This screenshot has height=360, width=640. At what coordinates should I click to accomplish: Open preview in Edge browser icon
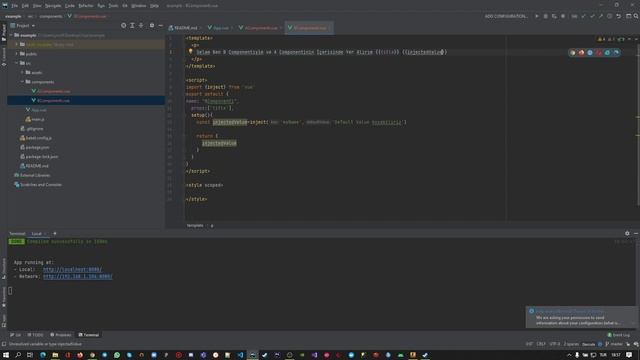click(616, 53)
